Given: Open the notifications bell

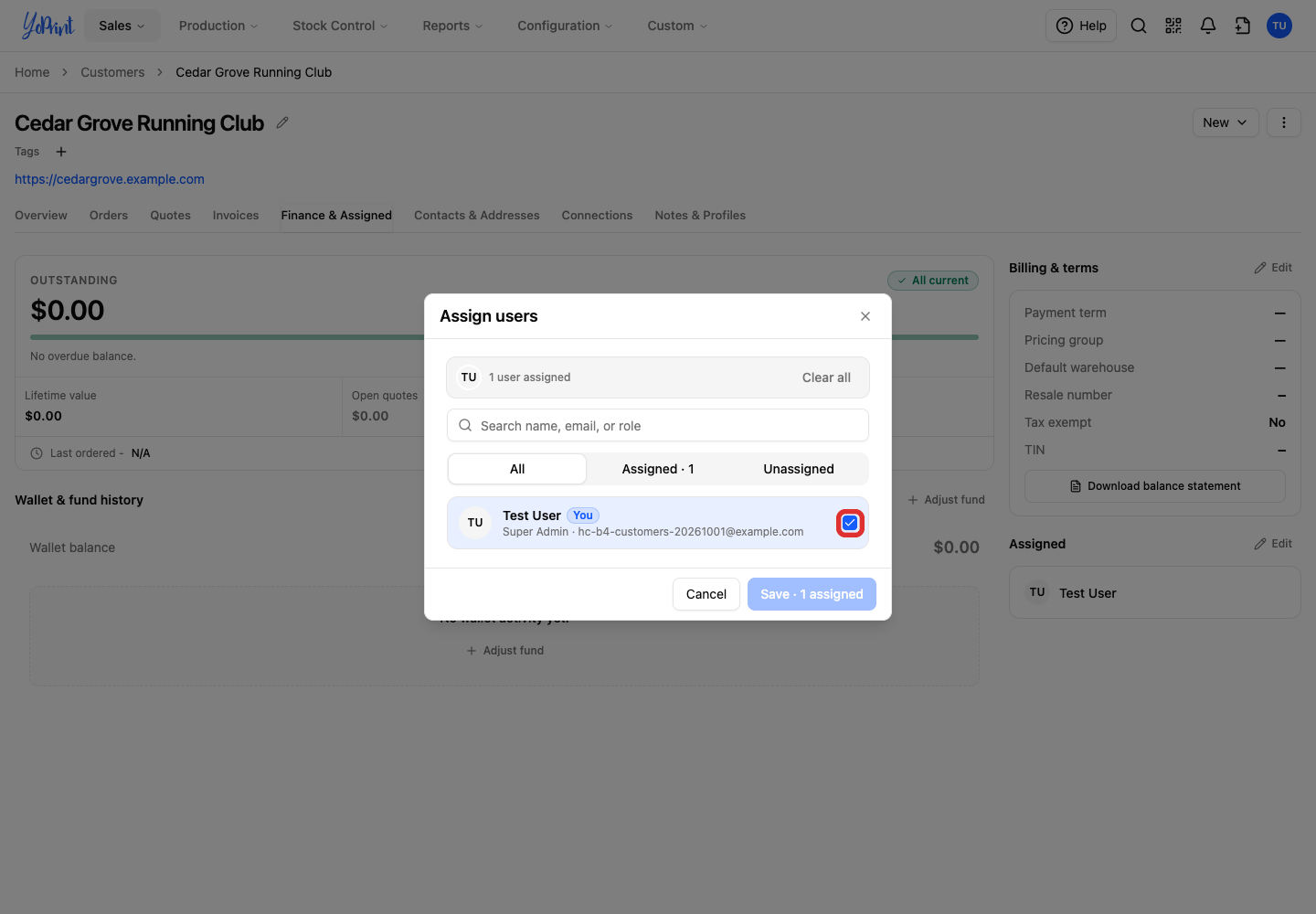Looking at the screenshot, I should tap(1208, 26).
